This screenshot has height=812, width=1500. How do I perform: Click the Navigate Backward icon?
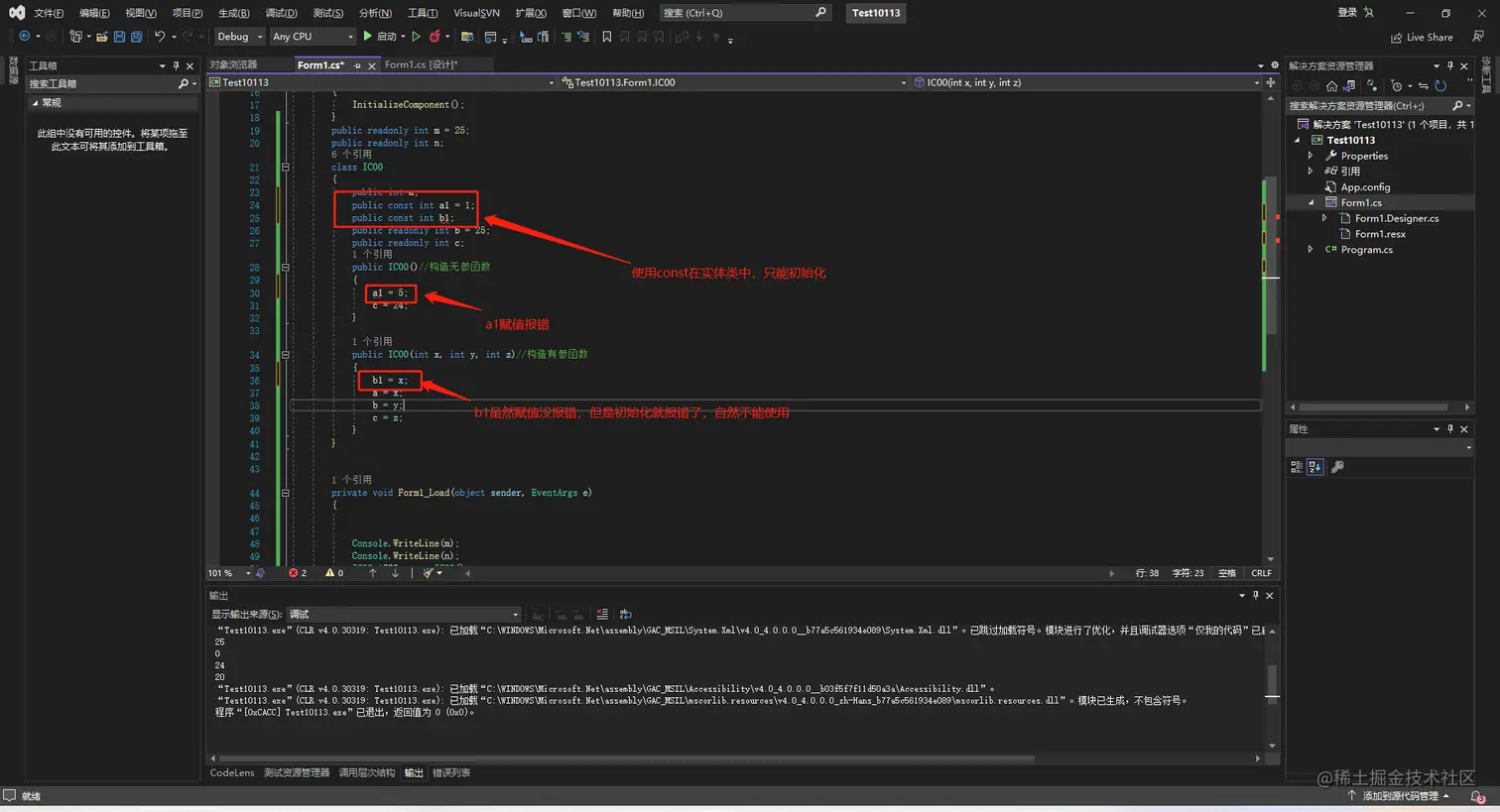point(25,37)
